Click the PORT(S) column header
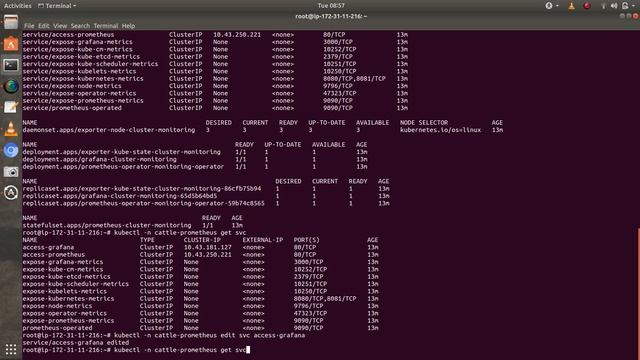Image resolution: width=640 pixels, height=360 pixels. [307, 240]
